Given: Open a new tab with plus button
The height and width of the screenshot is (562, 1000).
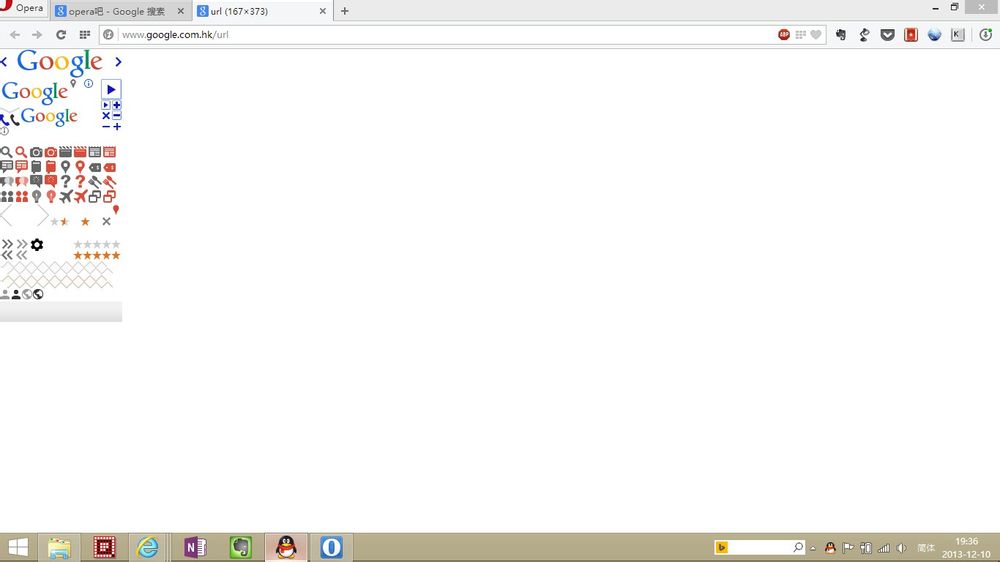Looking at the screenshot, I should coord(344,11).
